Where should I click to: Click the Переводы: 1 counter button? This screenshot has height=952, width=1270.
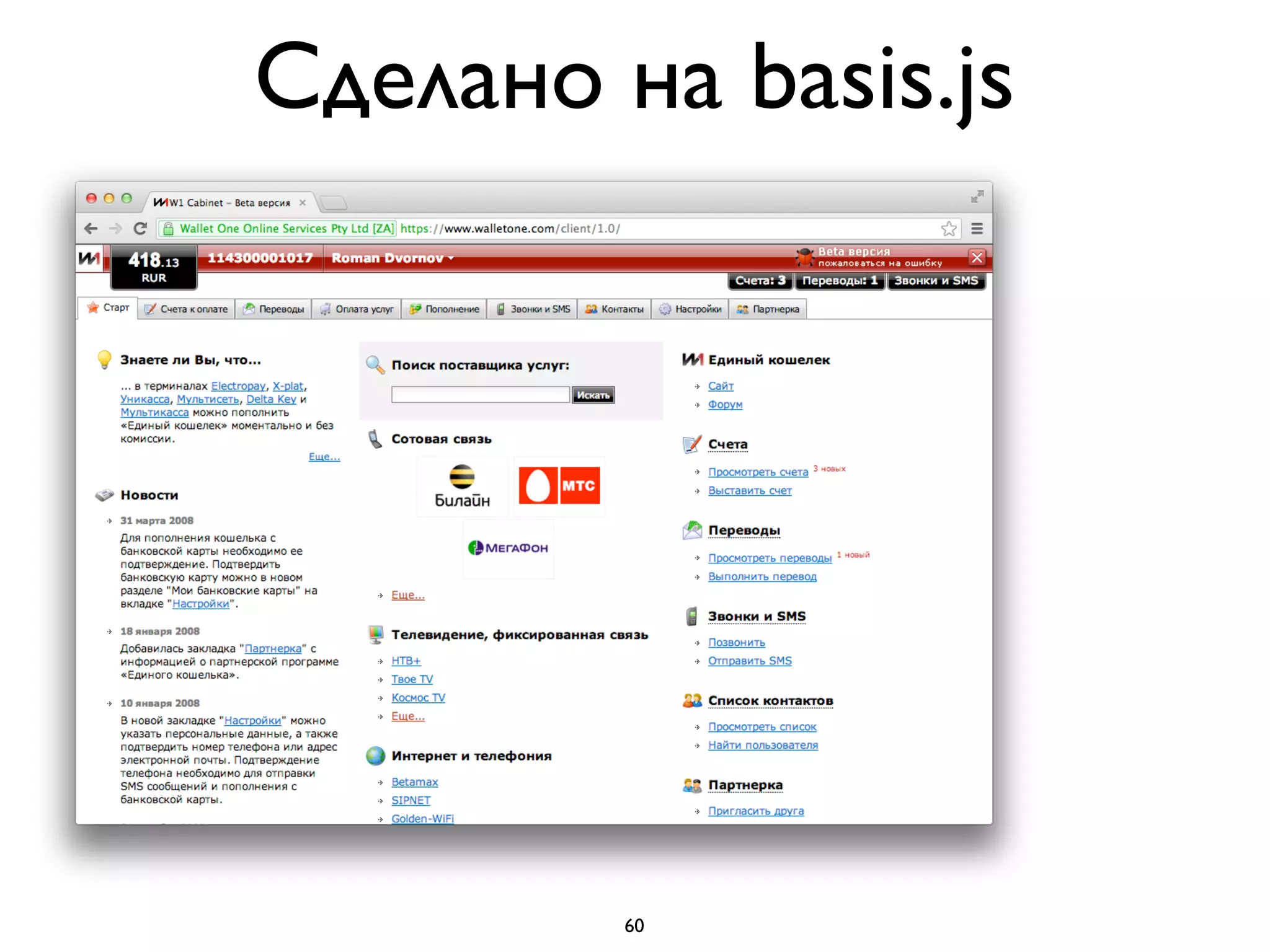coord(840,281)
